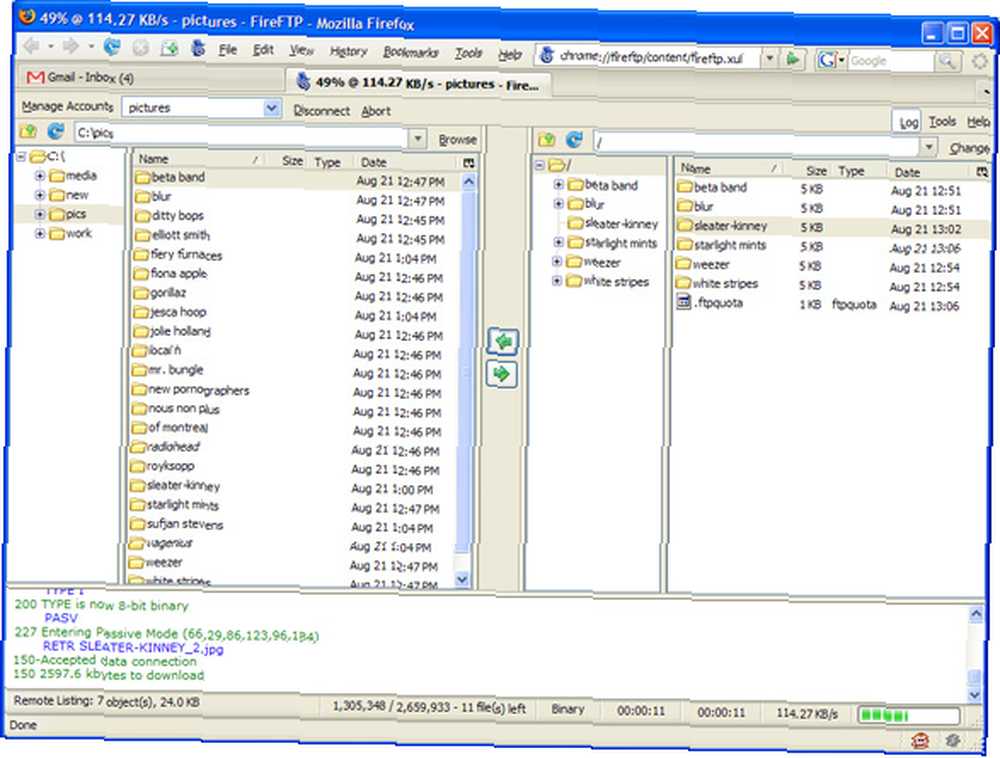Expand starlight mints in the remote tree
Screen dimensions: 1000x758
click(x=558, y=242)
